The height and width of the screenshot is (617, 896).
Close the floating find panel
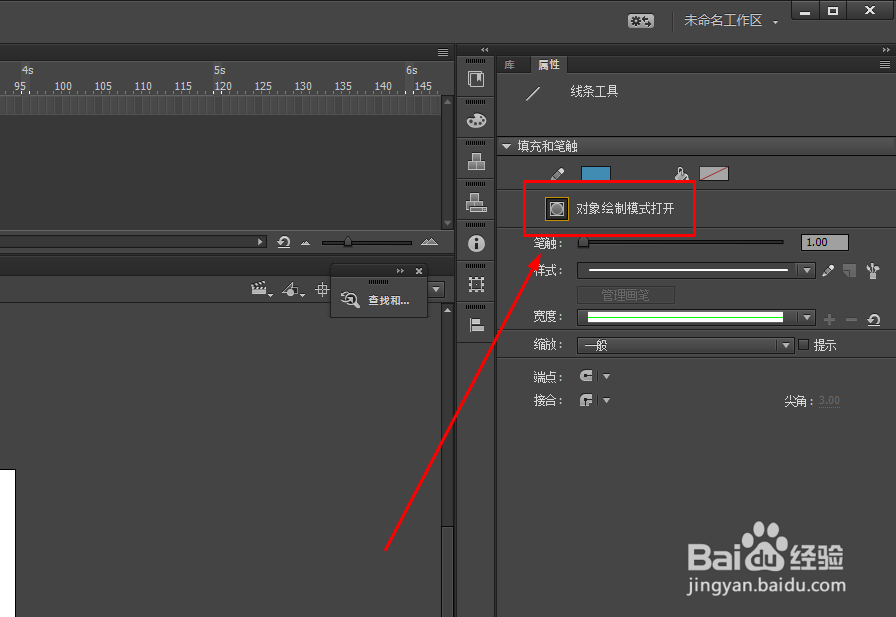(x=419, y=271)
